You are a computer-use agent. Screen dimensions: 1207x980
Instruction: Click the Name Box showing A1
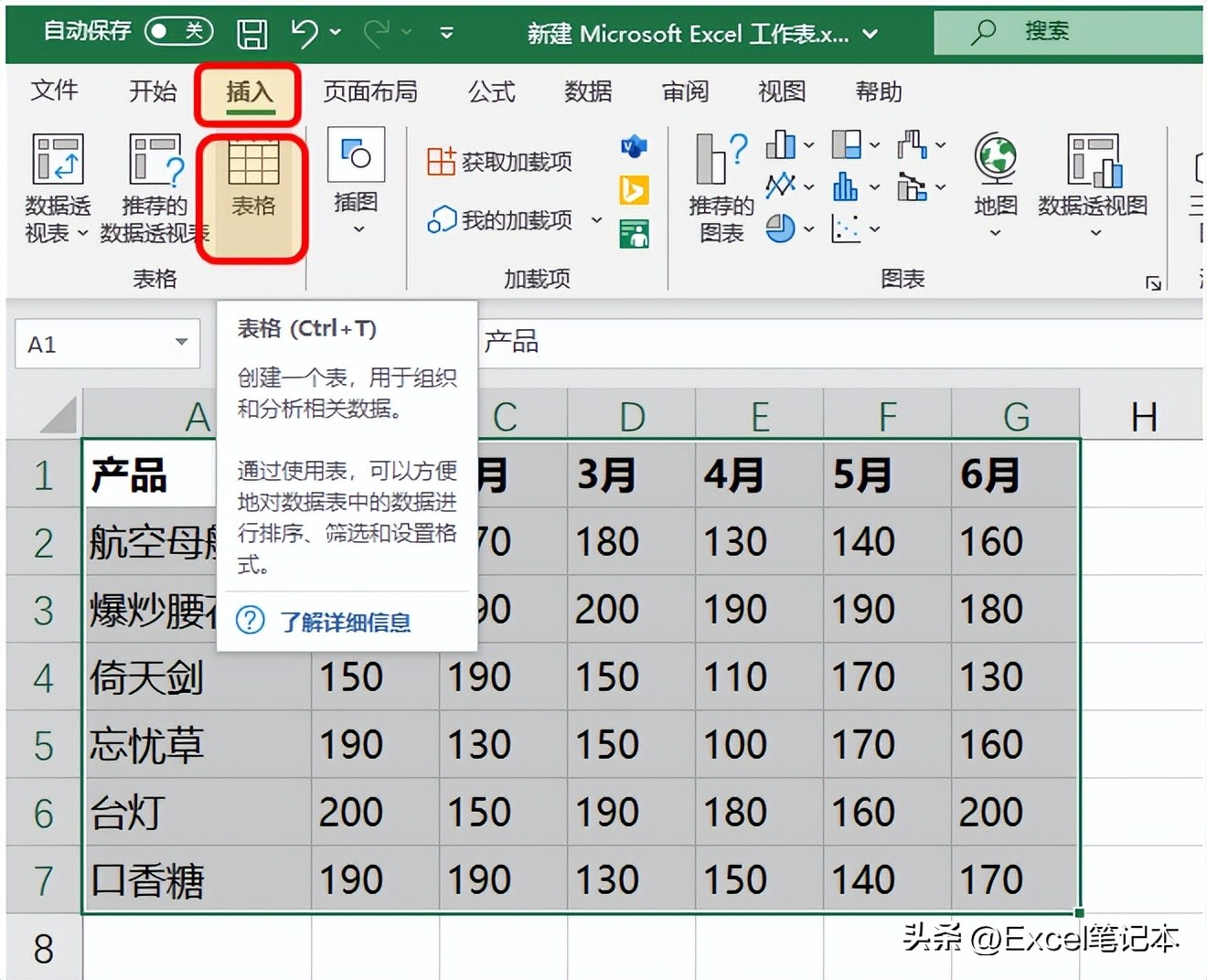[107, 344]
